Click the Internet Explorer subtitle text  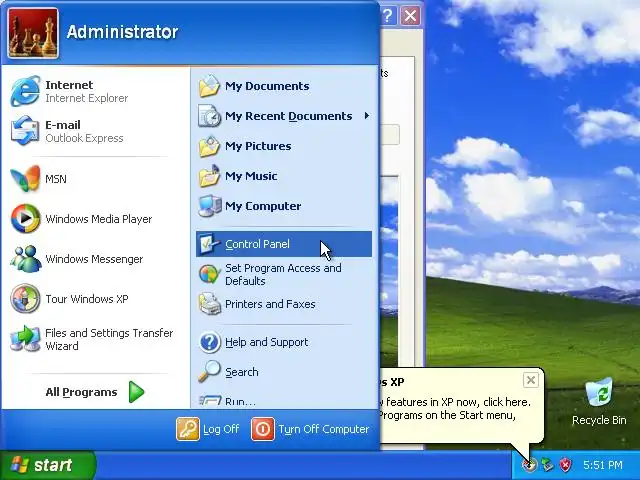pyautogui.click(x=87, y=98)
